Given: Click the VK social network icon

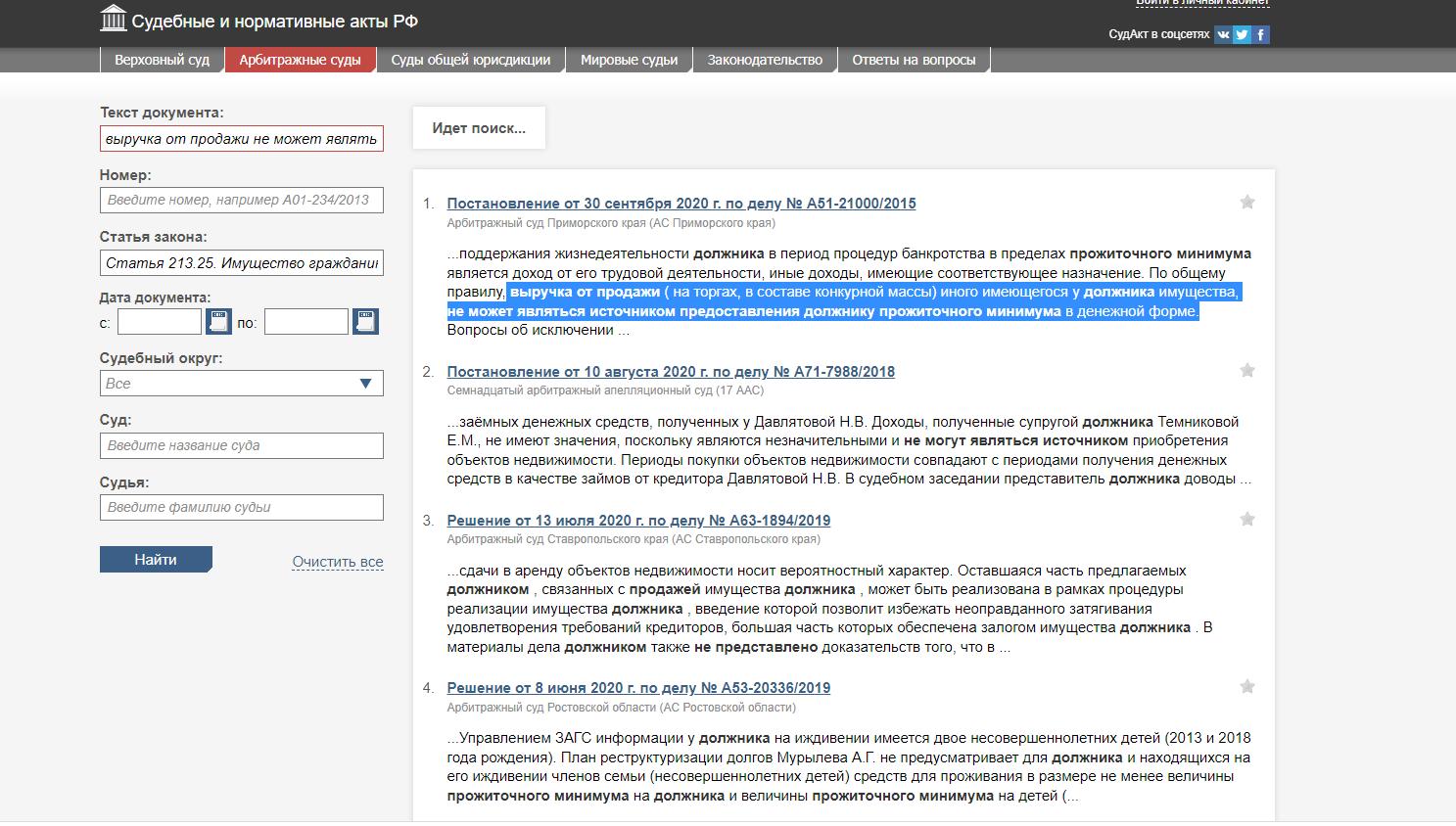Looking at the screenshot, I should pyautogui.click(x=1223, y=34).
